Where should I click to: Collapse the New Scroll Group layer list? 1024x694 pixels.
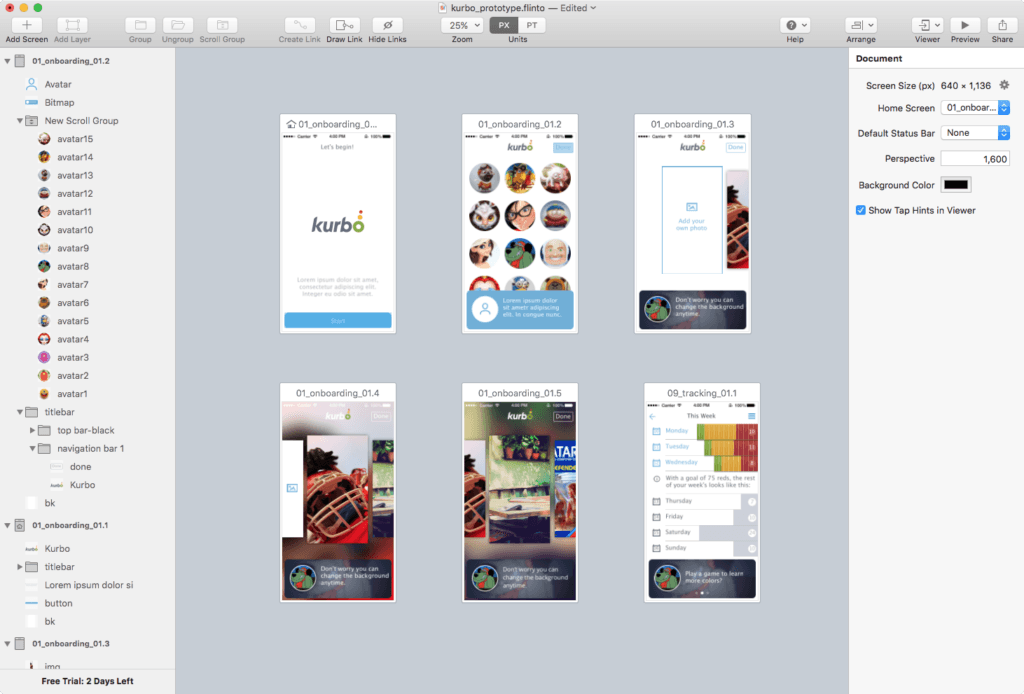coord(18,120)
